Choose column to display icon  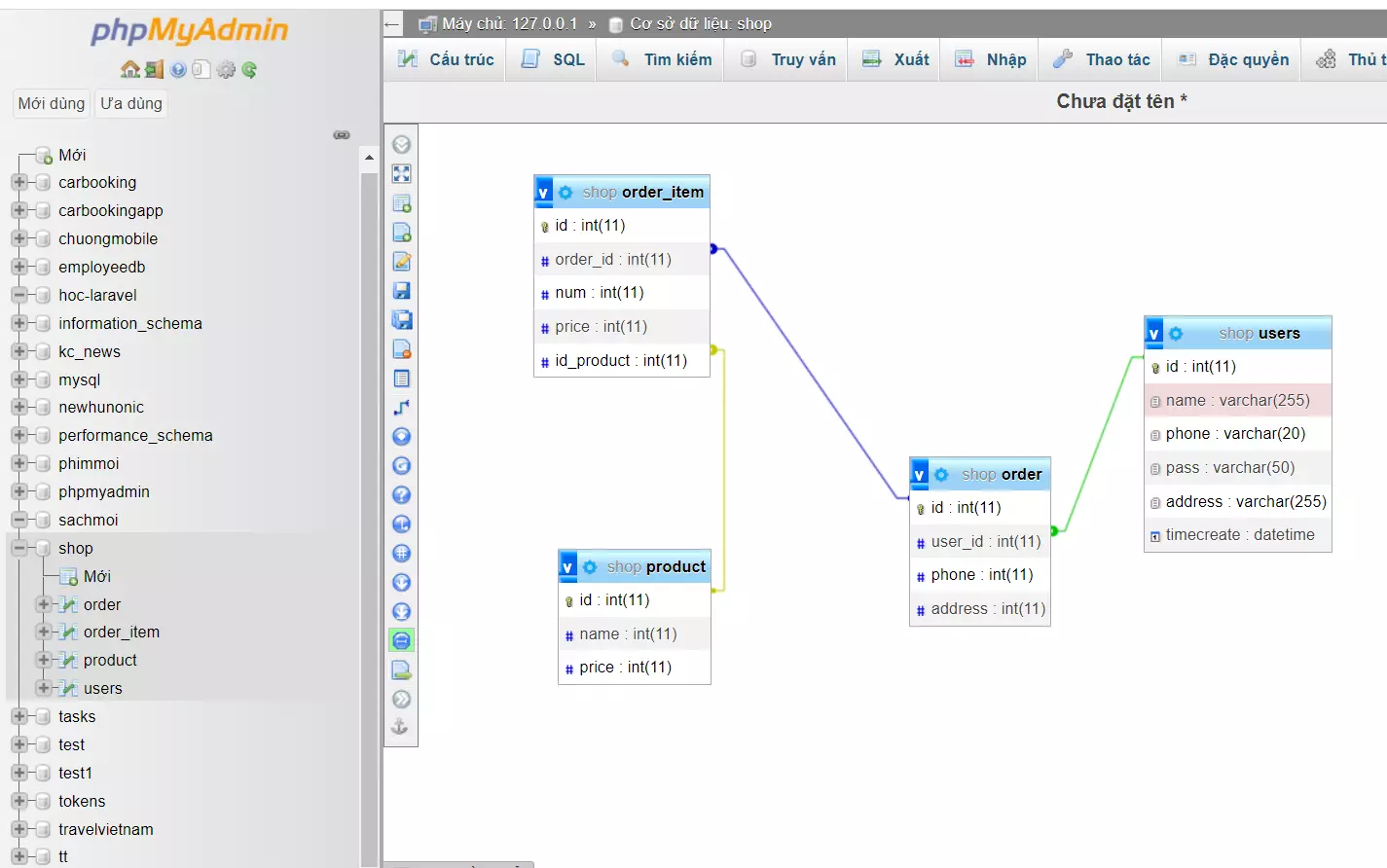click(x=401, y=437)
